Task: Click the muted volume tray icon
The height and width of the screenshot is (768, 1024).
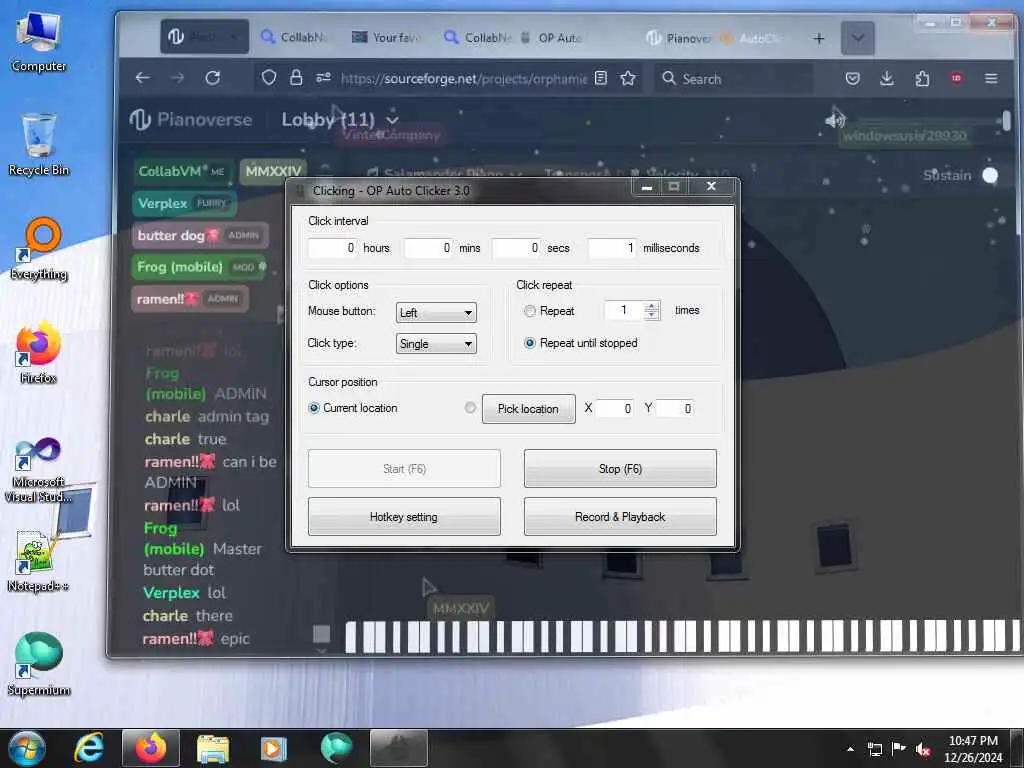Action: click(923, 749)
